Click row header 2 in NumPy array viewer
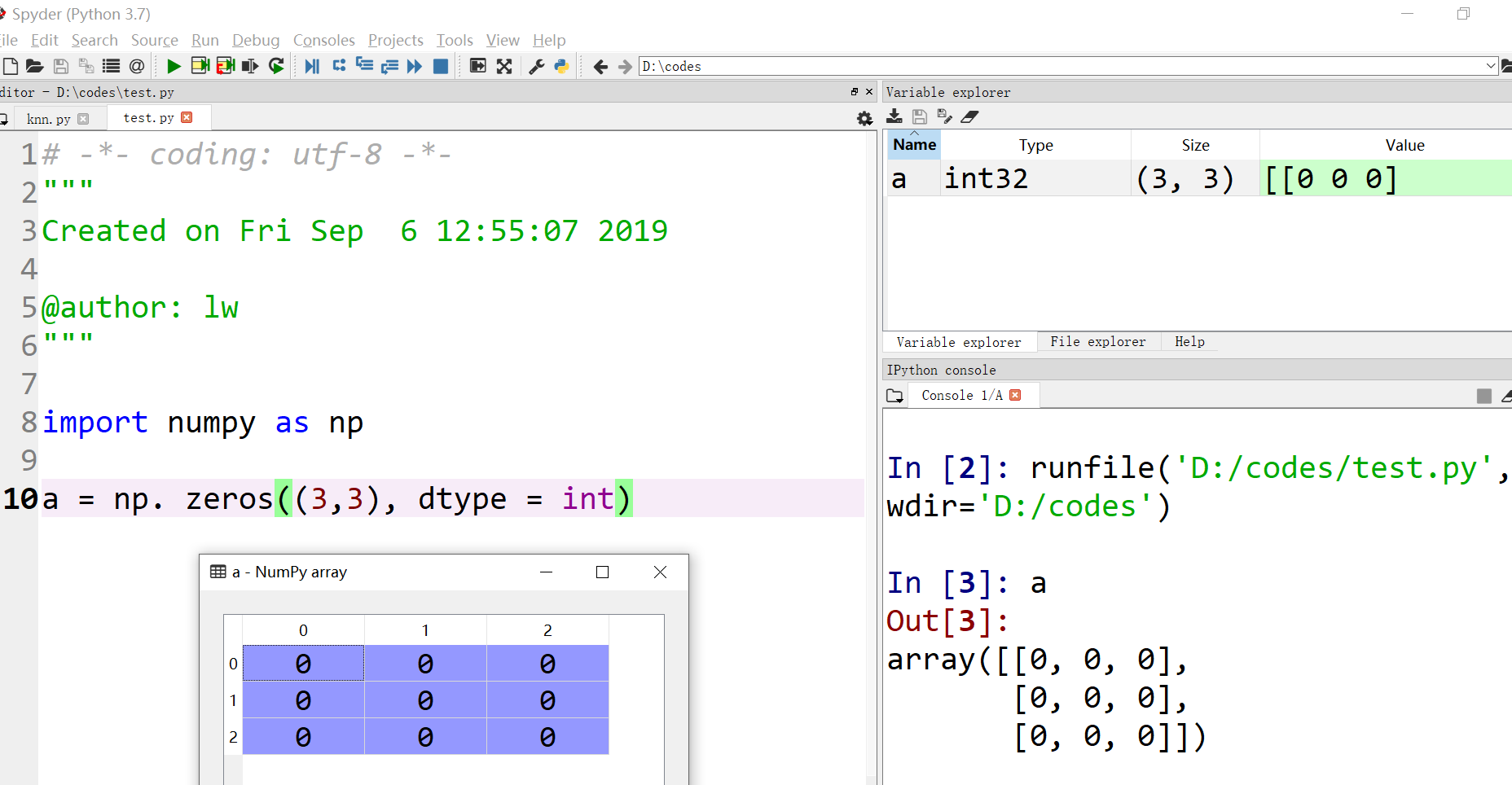Image resolution: width=1512 pixels, height=785 pixels. coord(233,736)
